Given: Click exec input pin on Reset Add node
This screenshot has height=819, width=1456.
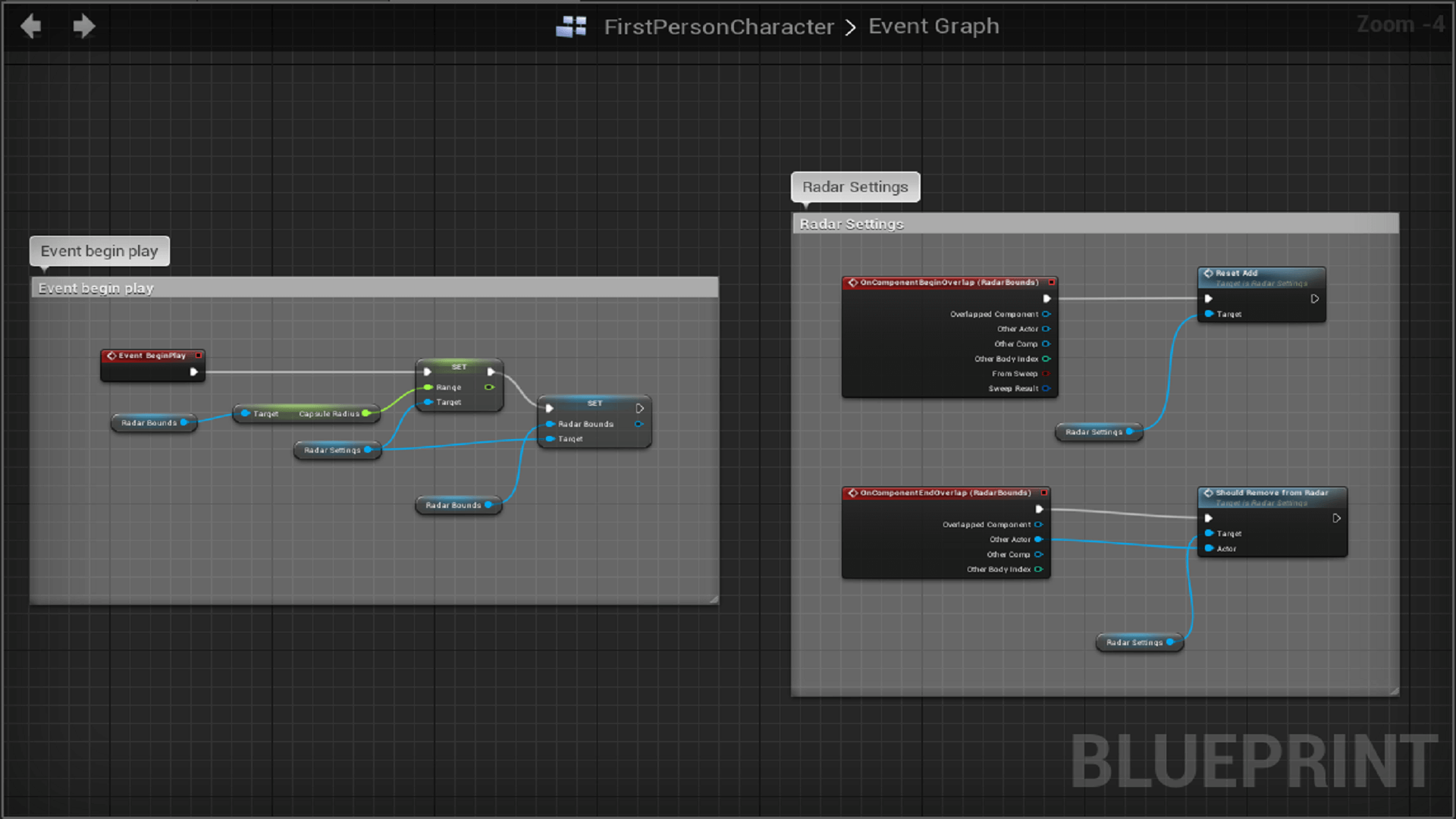Looking at the screenshot, I should coord(1209,299).
